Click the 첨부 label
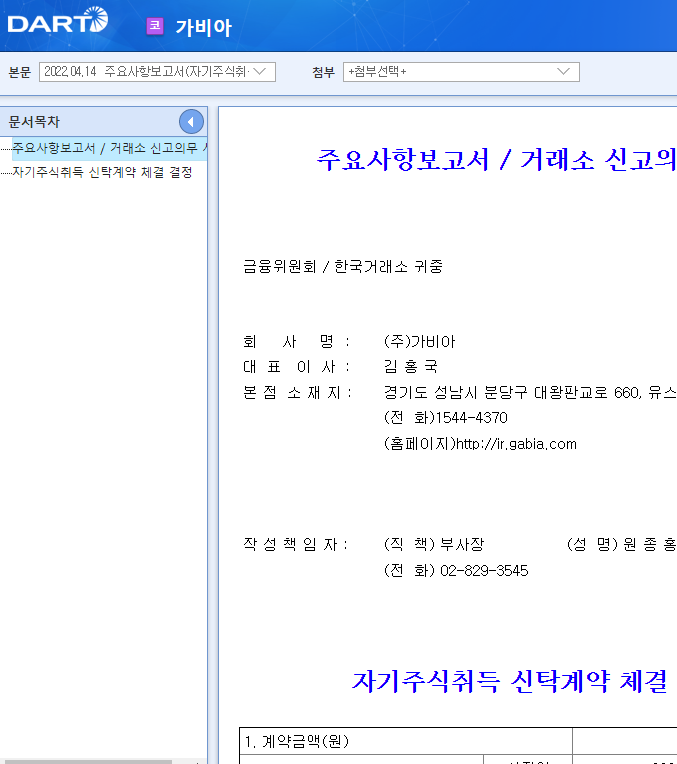The height and width of the screenshot is (764, 677). pyautogui.click(x=324, y=72)
